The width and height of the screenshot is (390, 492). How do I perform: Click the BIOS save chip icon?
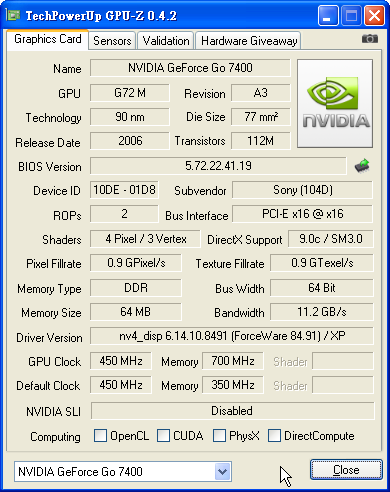362,165
